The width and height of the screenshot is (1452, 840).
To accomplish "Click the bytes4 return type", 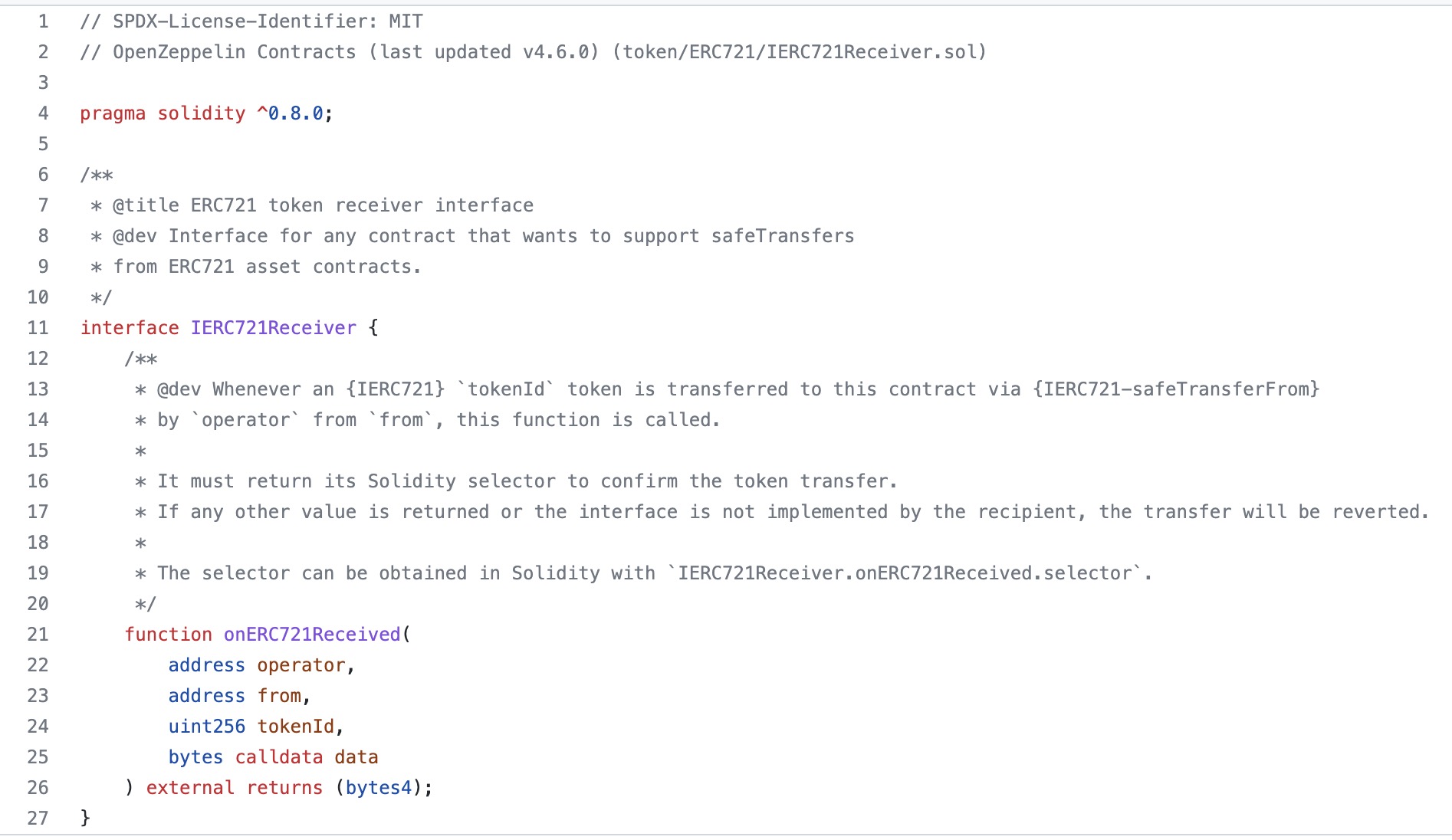I will pos(379,788).
